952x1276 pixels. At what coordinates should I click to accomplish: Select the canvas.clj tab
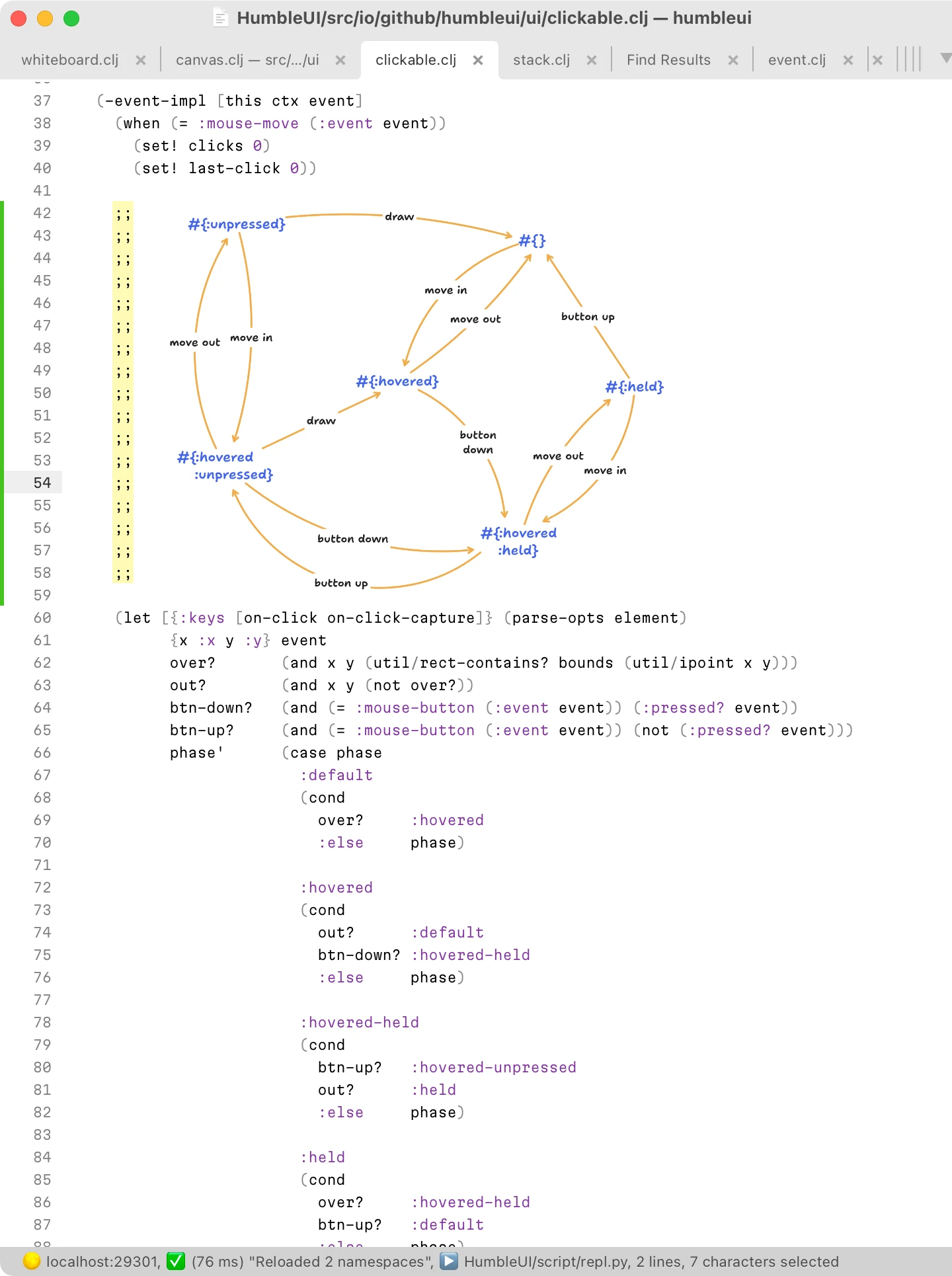(247, 60)
